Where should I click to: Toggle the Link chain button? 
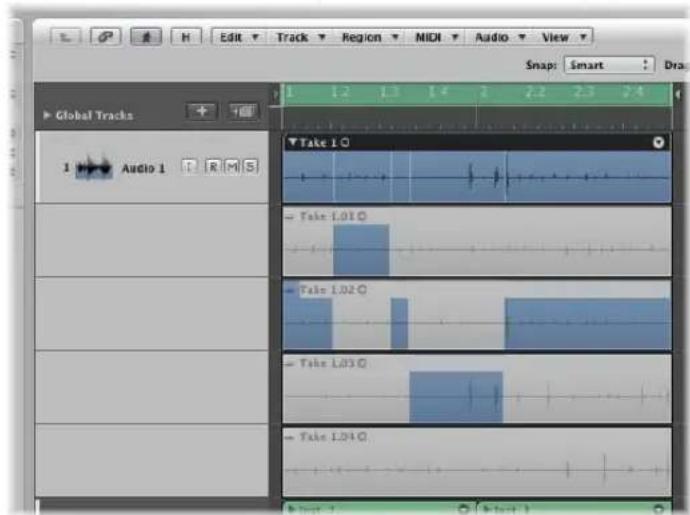pos(105,37)
